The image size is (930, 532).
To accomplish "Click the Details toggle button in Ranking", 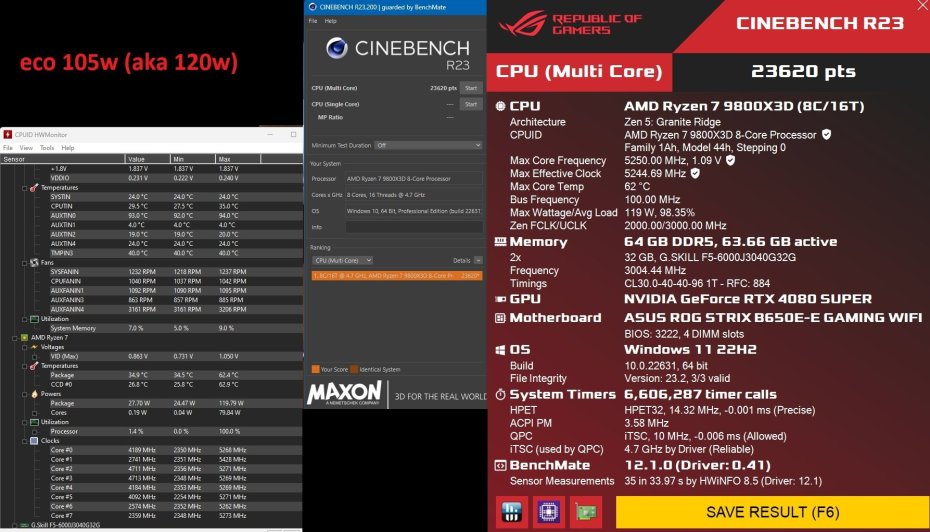I will pyautogui.click(x=478, y=260).
